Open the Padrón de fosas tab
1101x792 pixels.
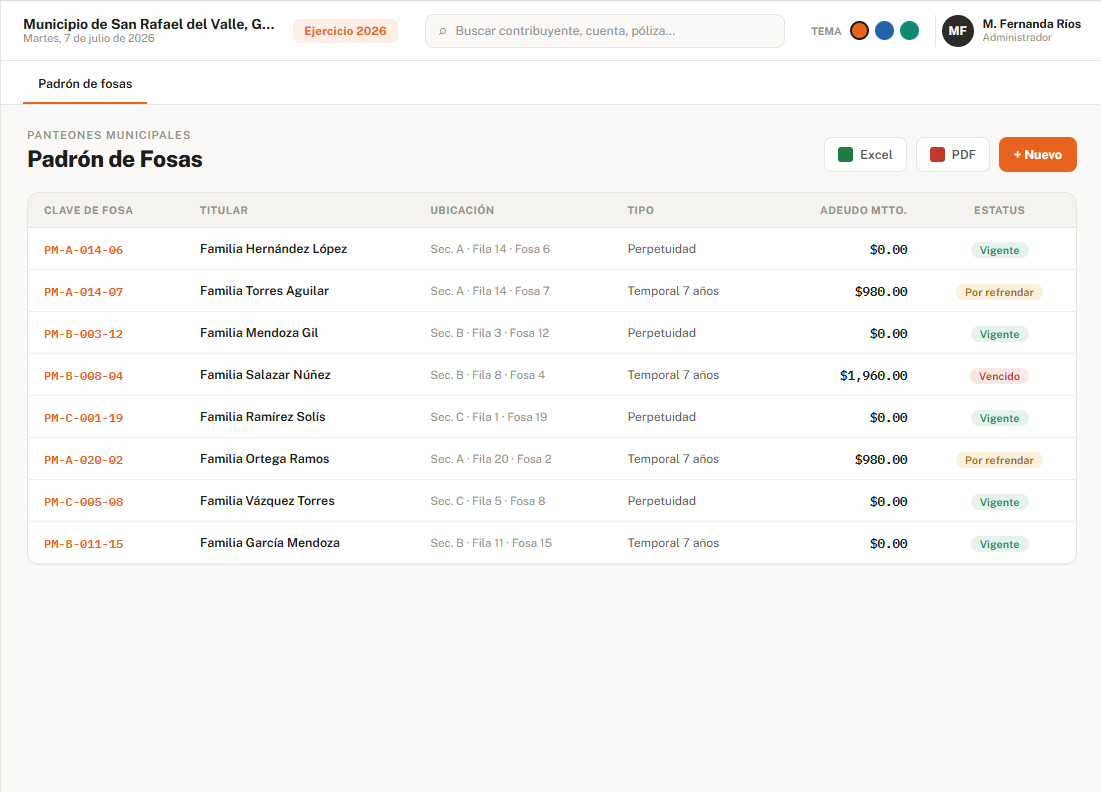point(85,84)
